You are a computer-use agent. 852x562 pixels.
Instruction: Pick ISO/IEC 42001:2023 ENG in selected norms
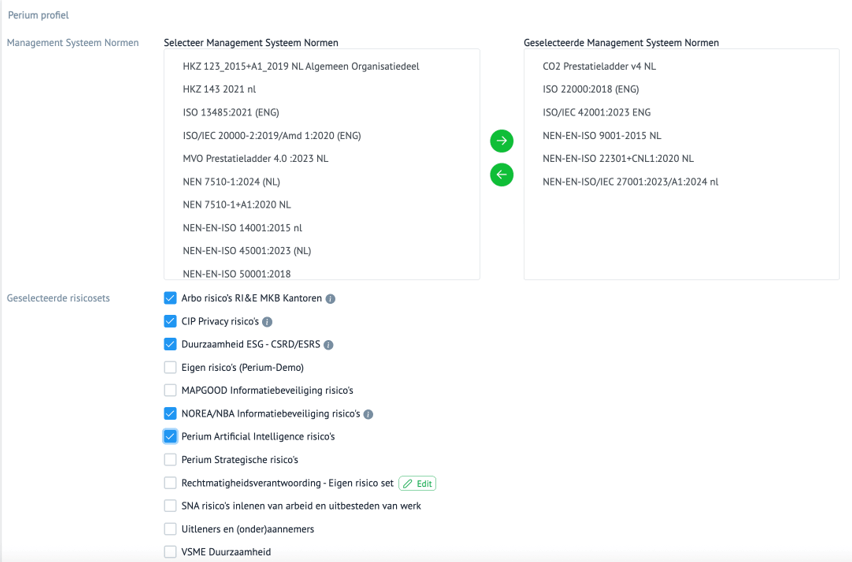point(596,112)
